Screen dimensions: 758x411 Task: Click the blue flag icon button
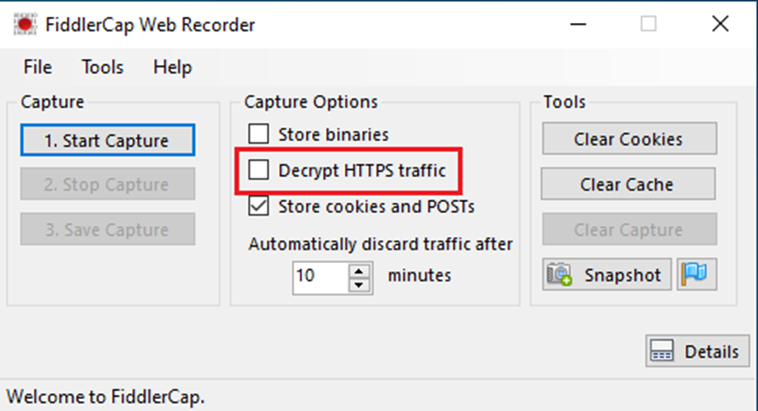(697, 274)
